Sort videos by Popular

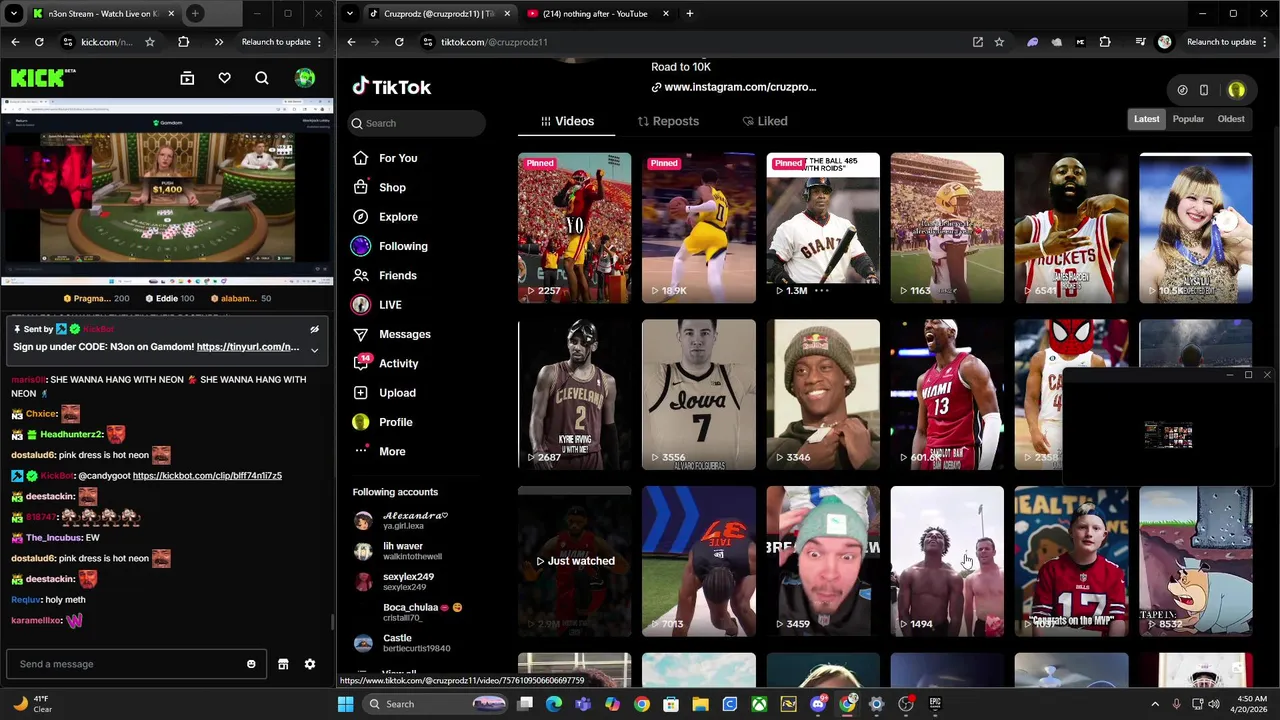[1188, 119]
